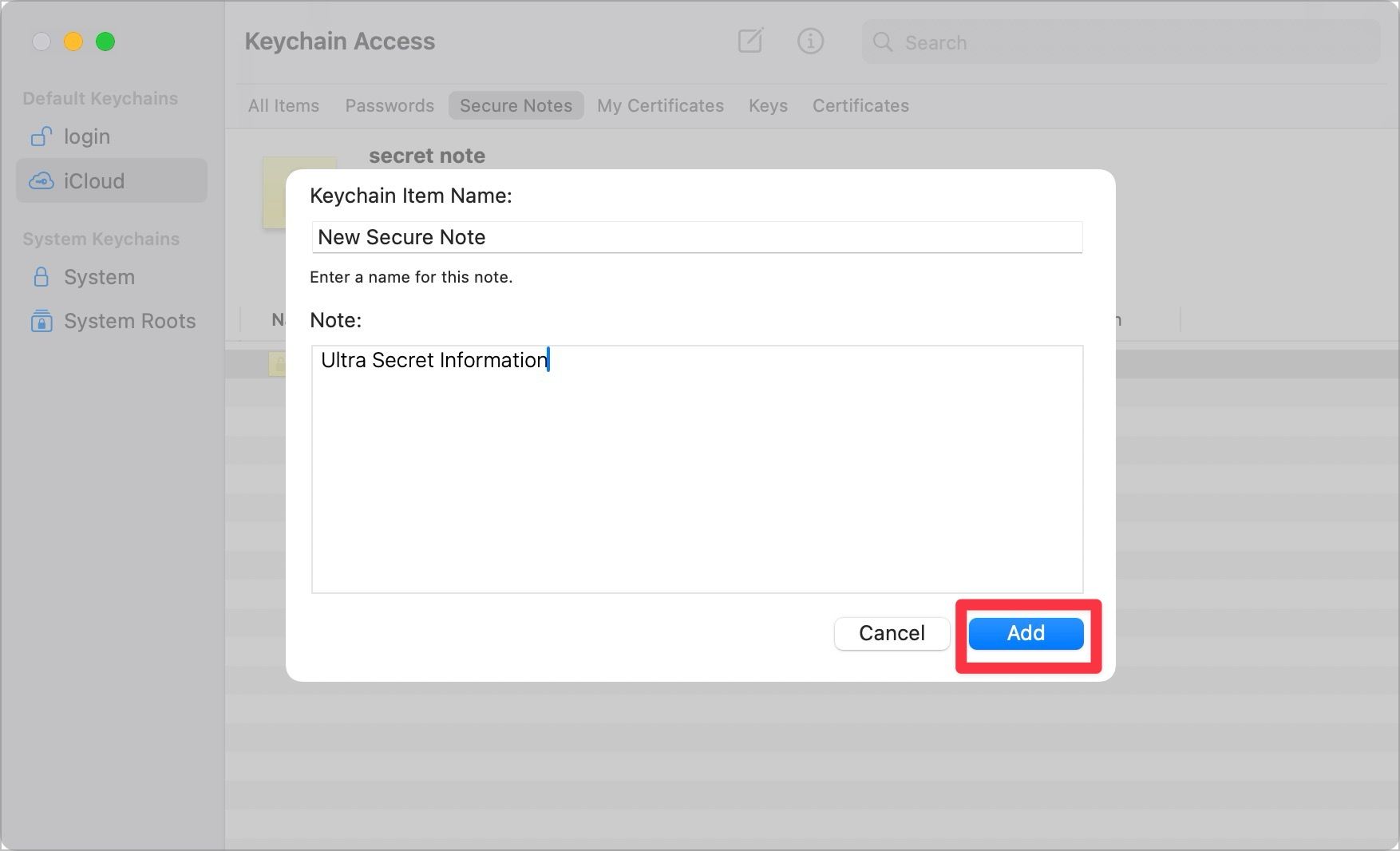Select the Keys tab
The width and height of the screenshot is (1400, 851).
point(767,105)
